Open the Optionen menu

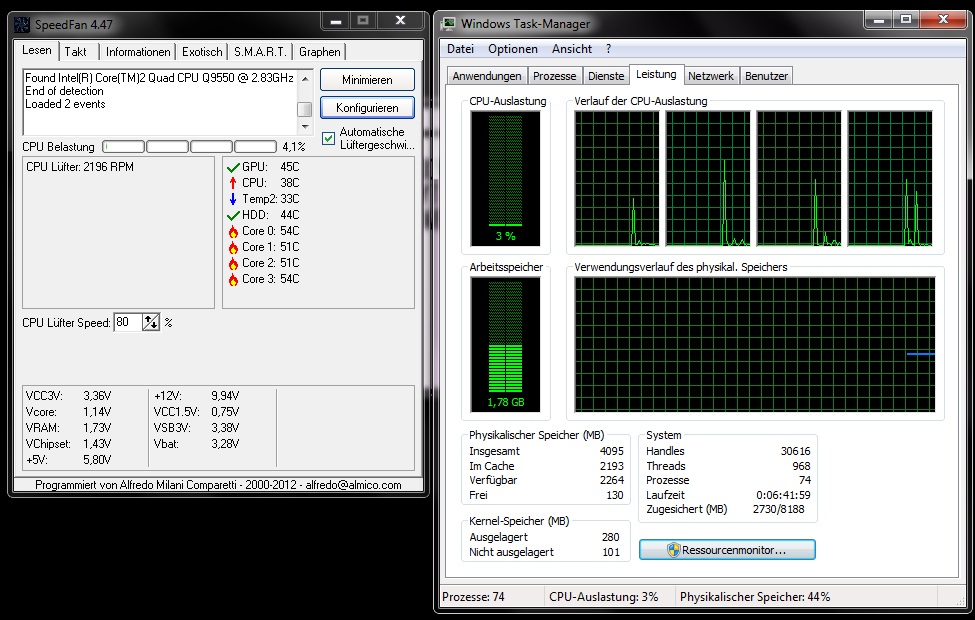click(x=512, y=49)
